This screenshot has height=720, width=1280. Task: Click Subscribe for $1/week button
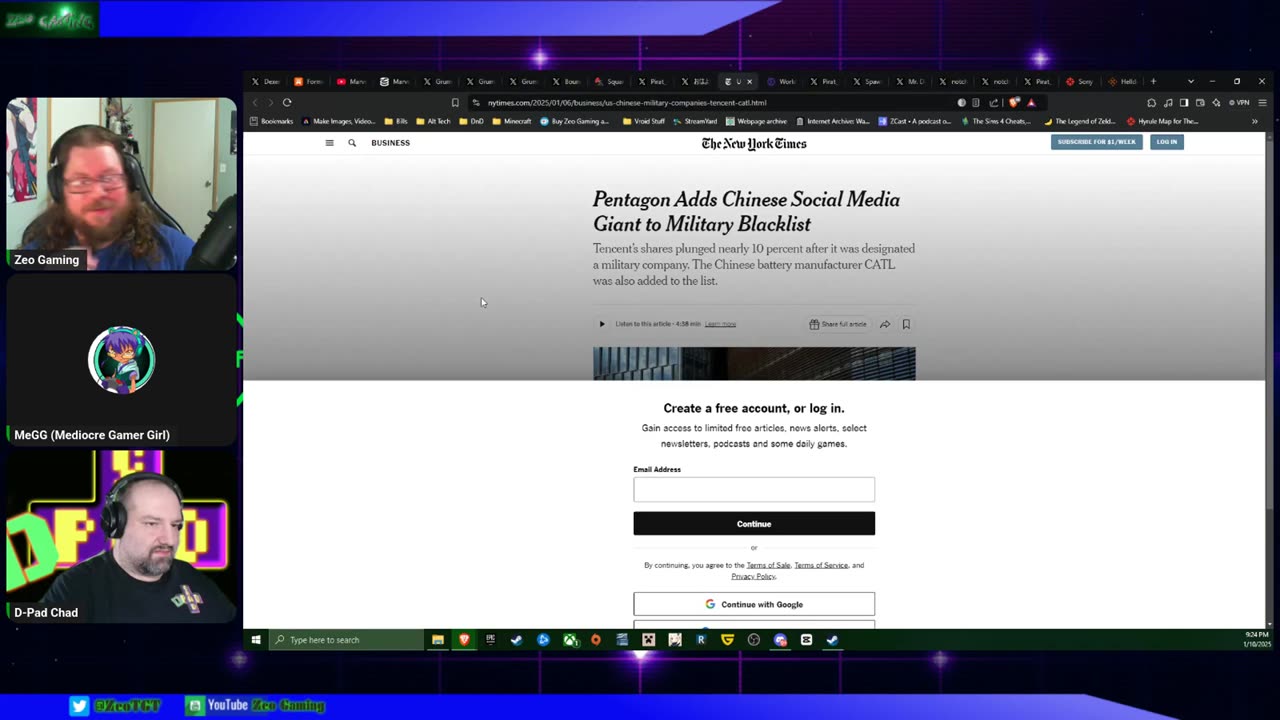[x=1096, y=142]
